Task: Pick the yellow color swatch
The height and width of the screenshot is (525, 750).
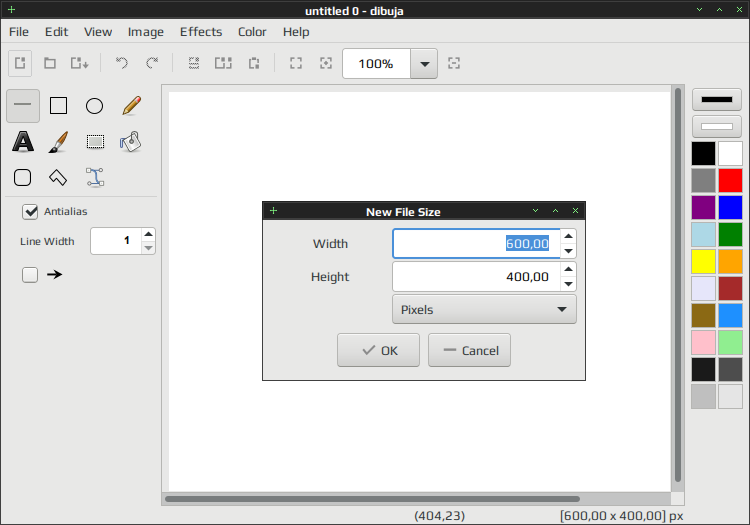Action: coord(703,262)
